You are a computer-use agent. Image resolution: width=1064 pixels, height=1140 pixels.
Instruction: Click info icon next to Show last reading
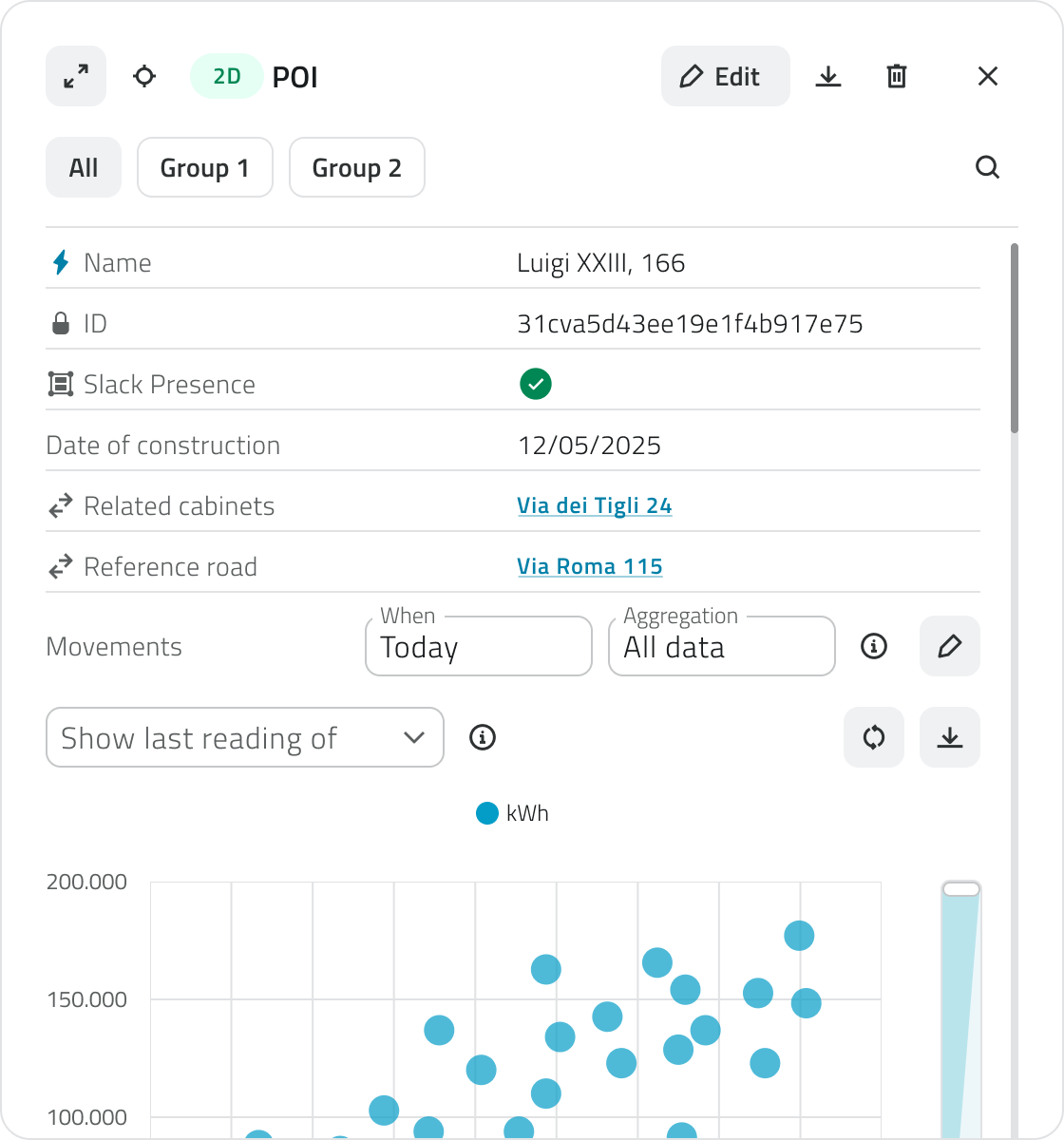(483, 737)
